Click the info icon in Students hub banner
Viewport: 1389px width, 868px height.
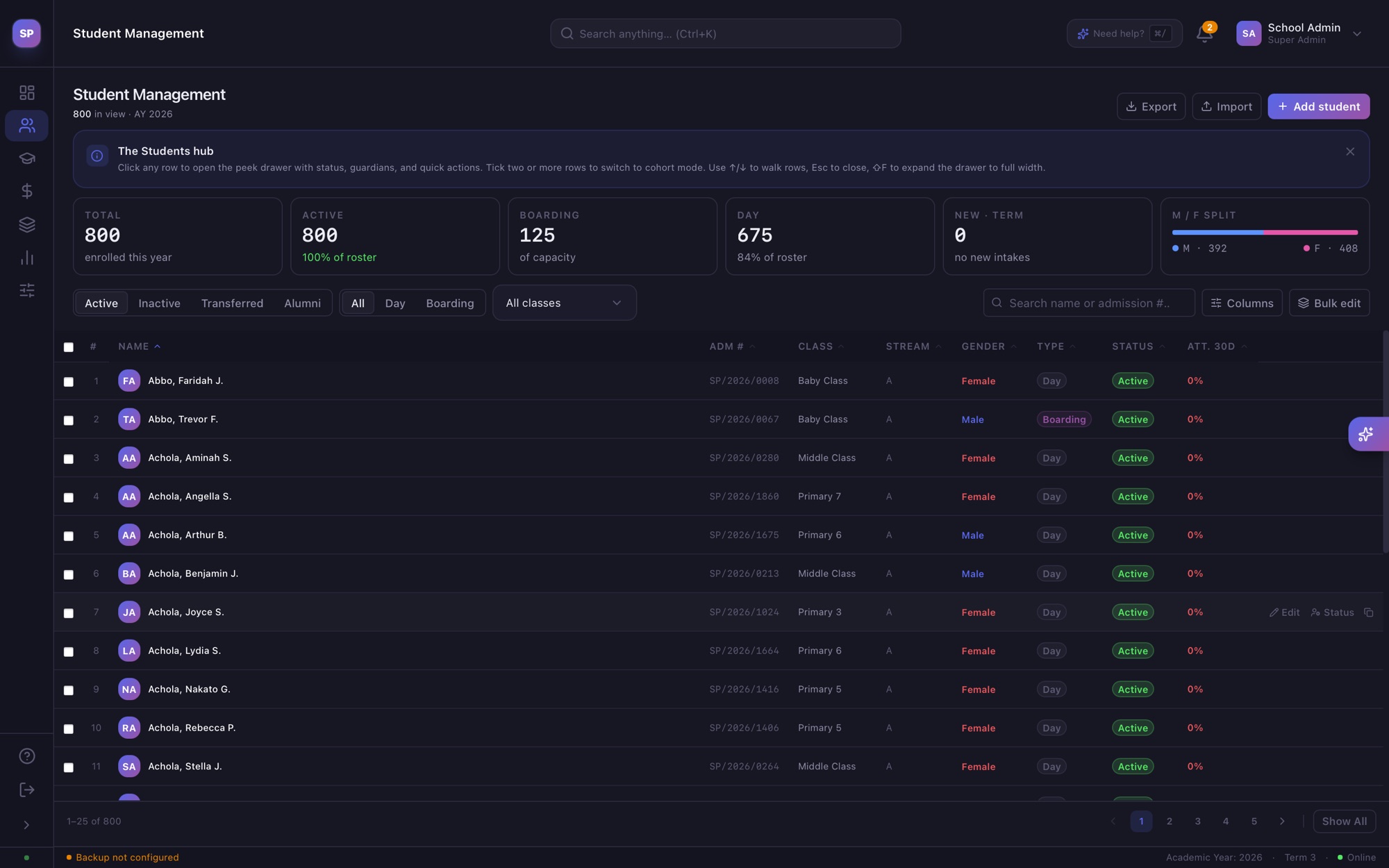pyautogui.click(x=97, y=156)
